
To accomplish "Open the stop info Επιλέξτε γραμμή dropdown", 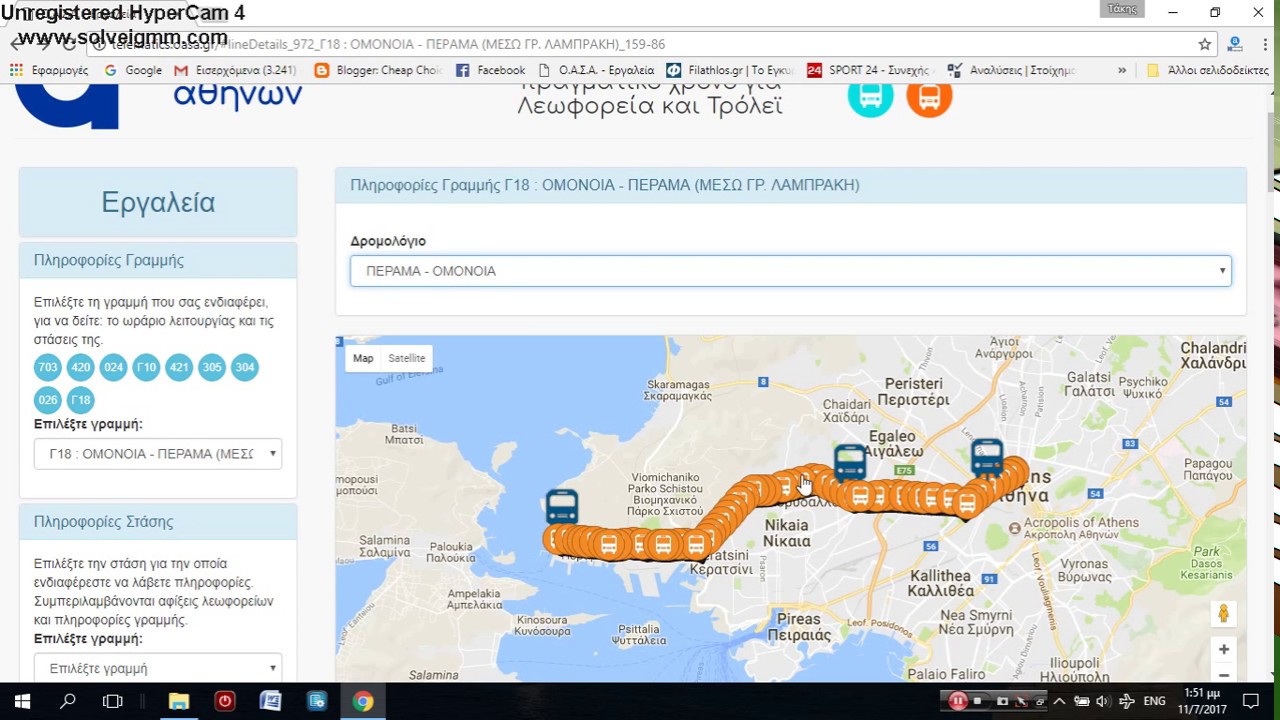I will 158,668.
